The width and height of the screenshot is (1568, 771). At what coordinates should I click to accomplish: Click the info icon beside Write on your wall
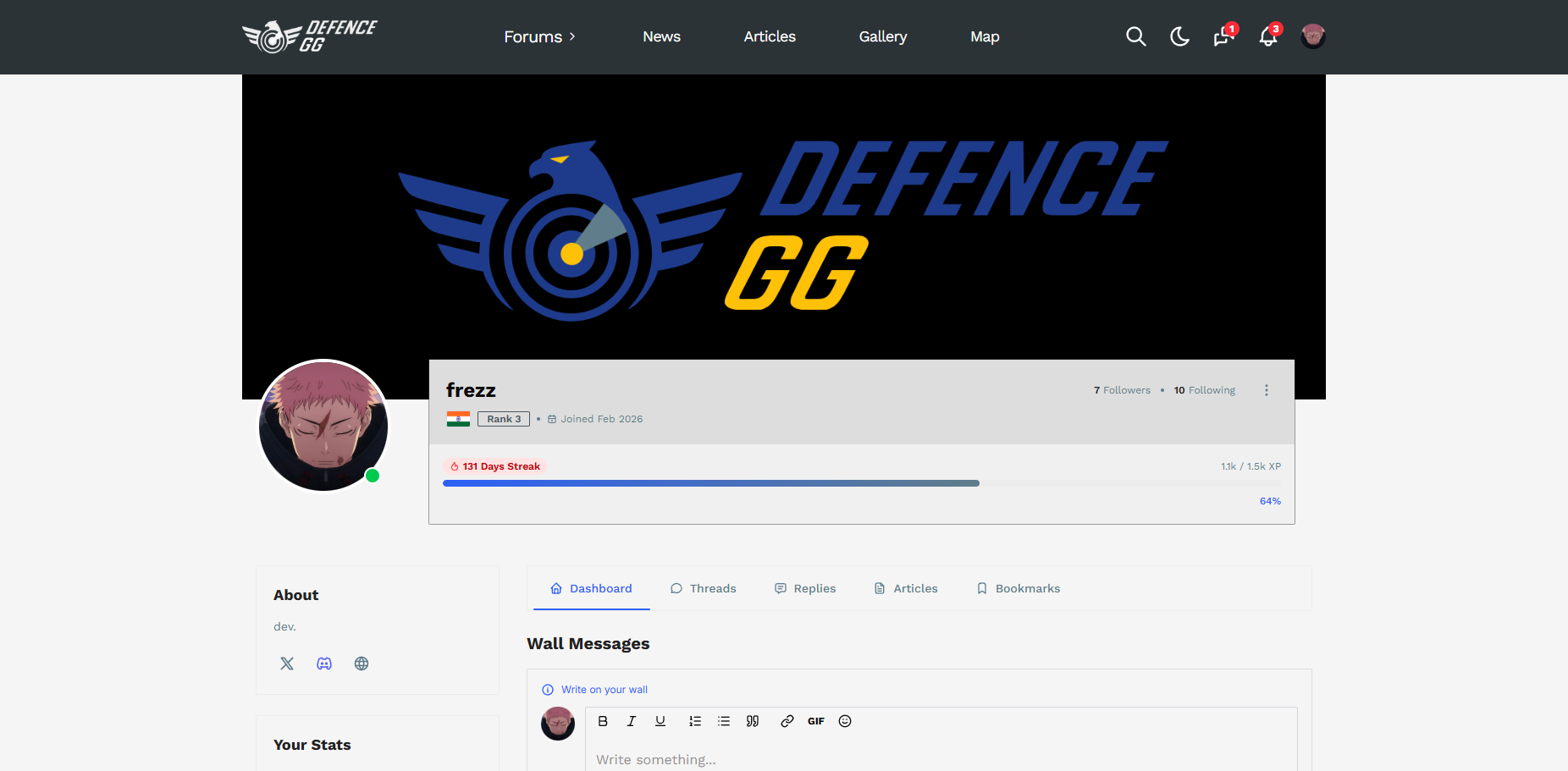coord(548,690)
